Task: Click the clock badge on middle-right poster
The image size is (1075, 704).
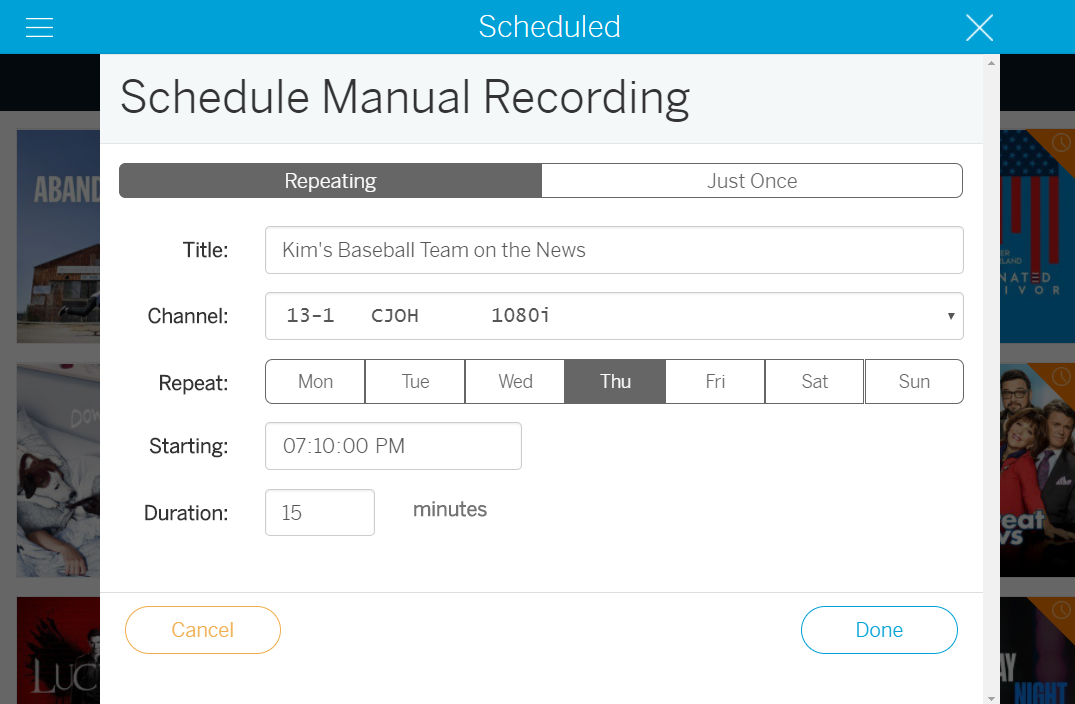Action: coord(1058,378)
